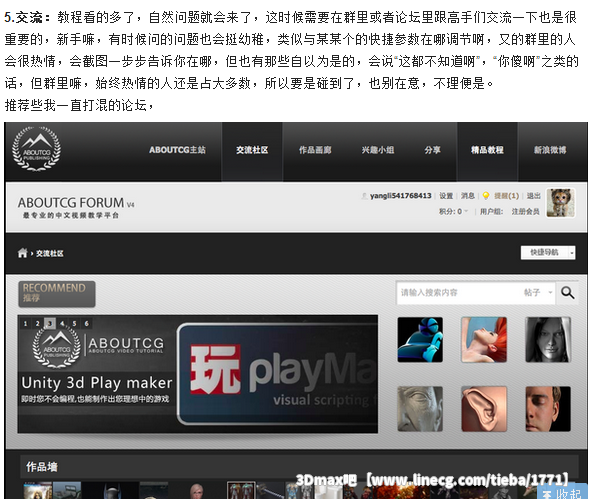Image resolution: width=608 pixels, height=499 pixels.
Task: Open the 消息 messages link
Action: pyautogui.click(x=468, y=196)
